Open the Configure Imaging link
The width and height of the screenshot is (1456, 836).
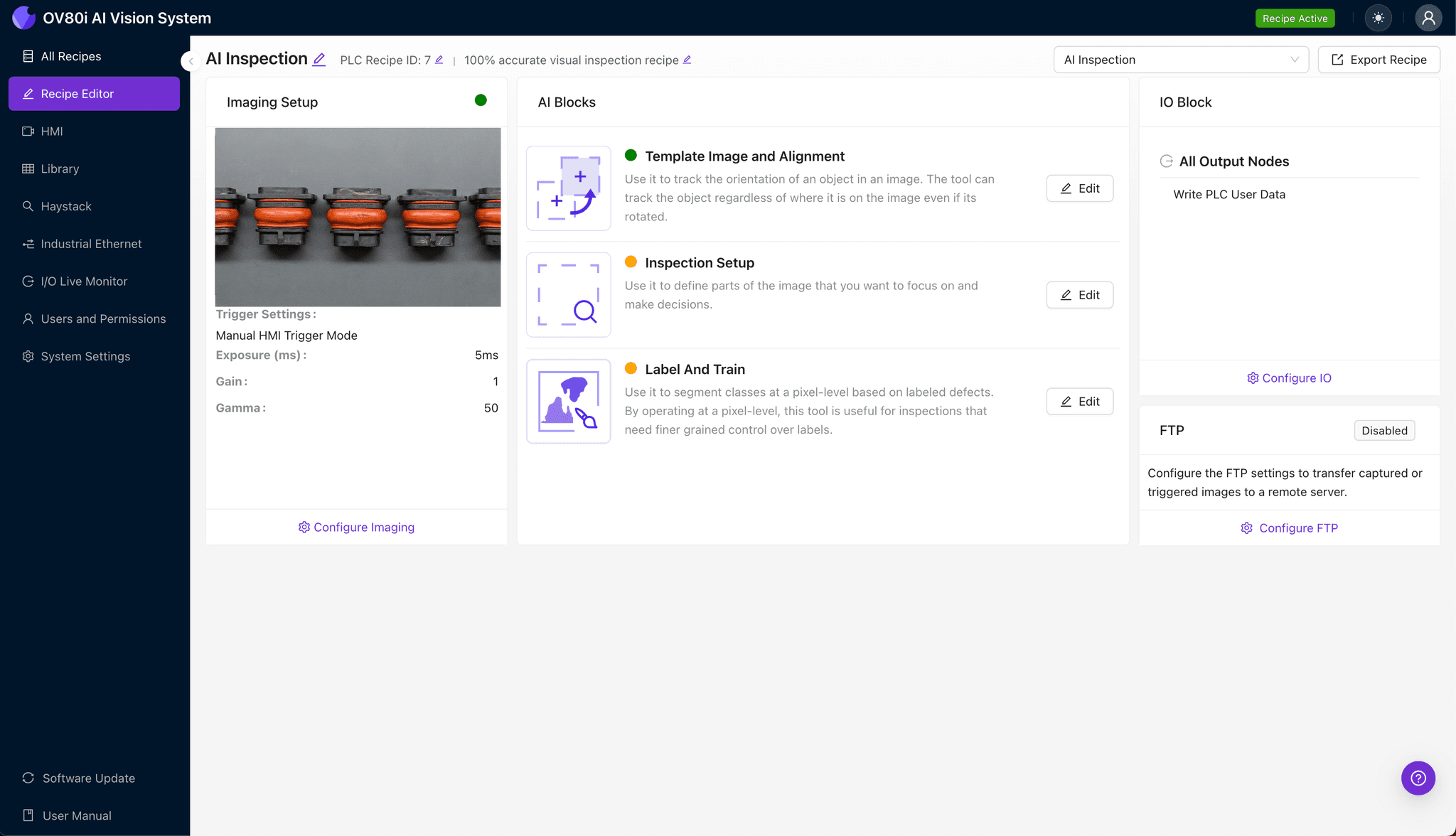click(x=356, y=527)
